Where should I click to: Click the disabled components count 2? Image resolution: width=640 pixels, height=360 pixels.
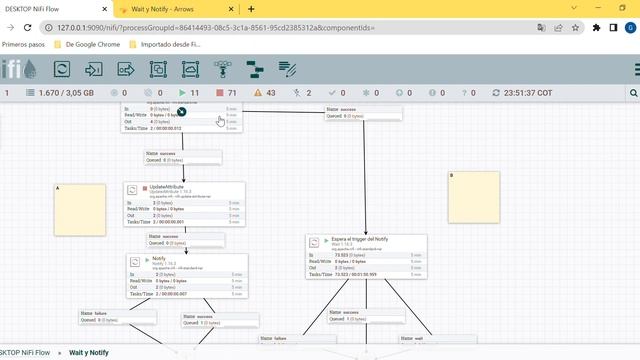(302, 93)
